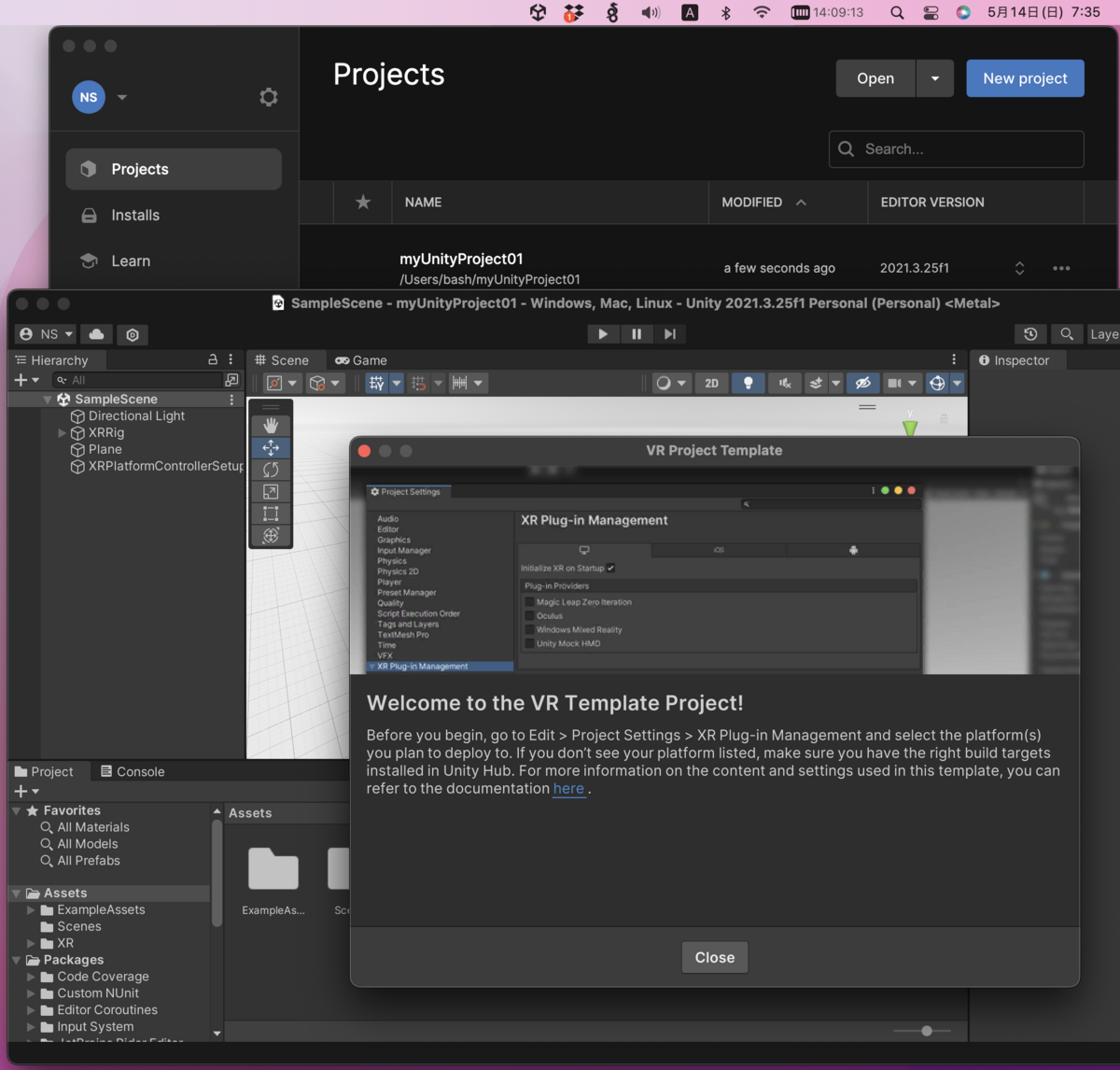Screen dimensions: 1120x1070
Task: Close the VR Project Template dialog
Action: tap(715, 957)
